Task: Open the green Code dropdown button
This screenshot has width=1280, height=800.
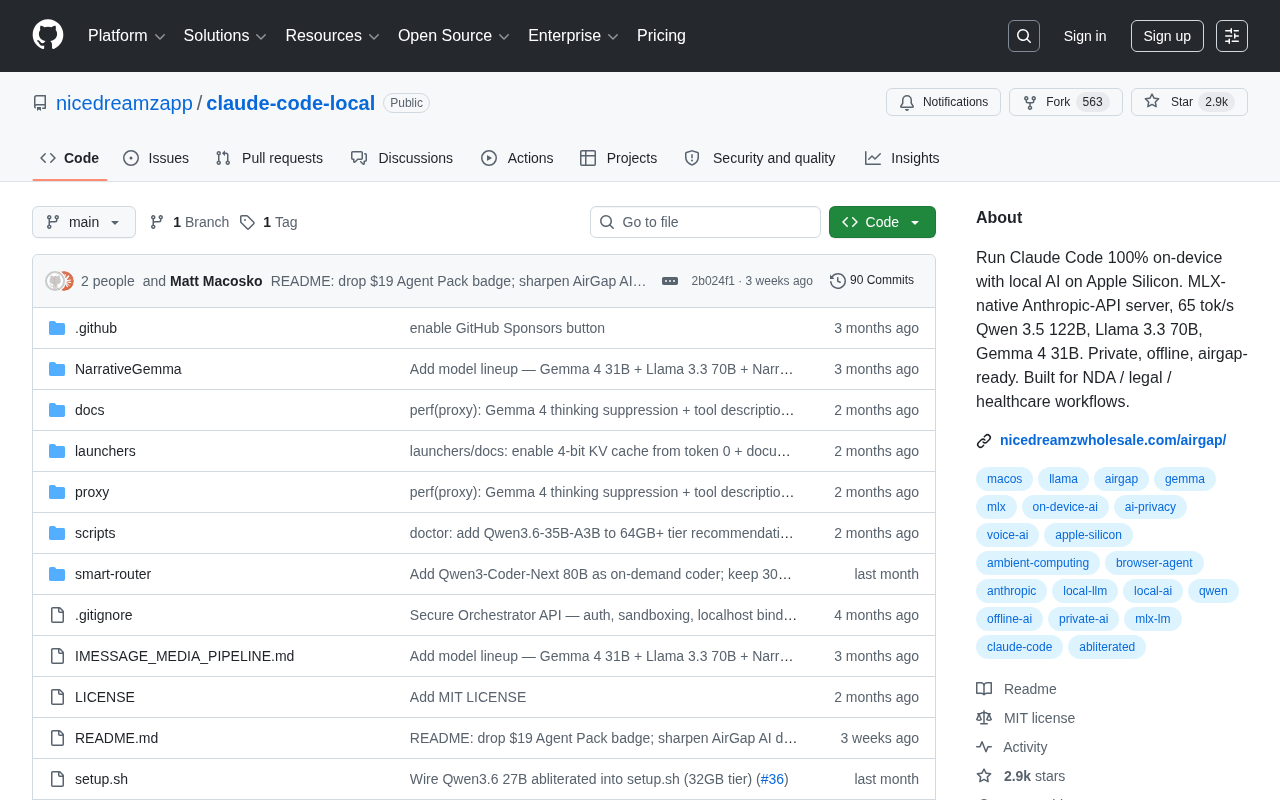Action: (882, 222)
